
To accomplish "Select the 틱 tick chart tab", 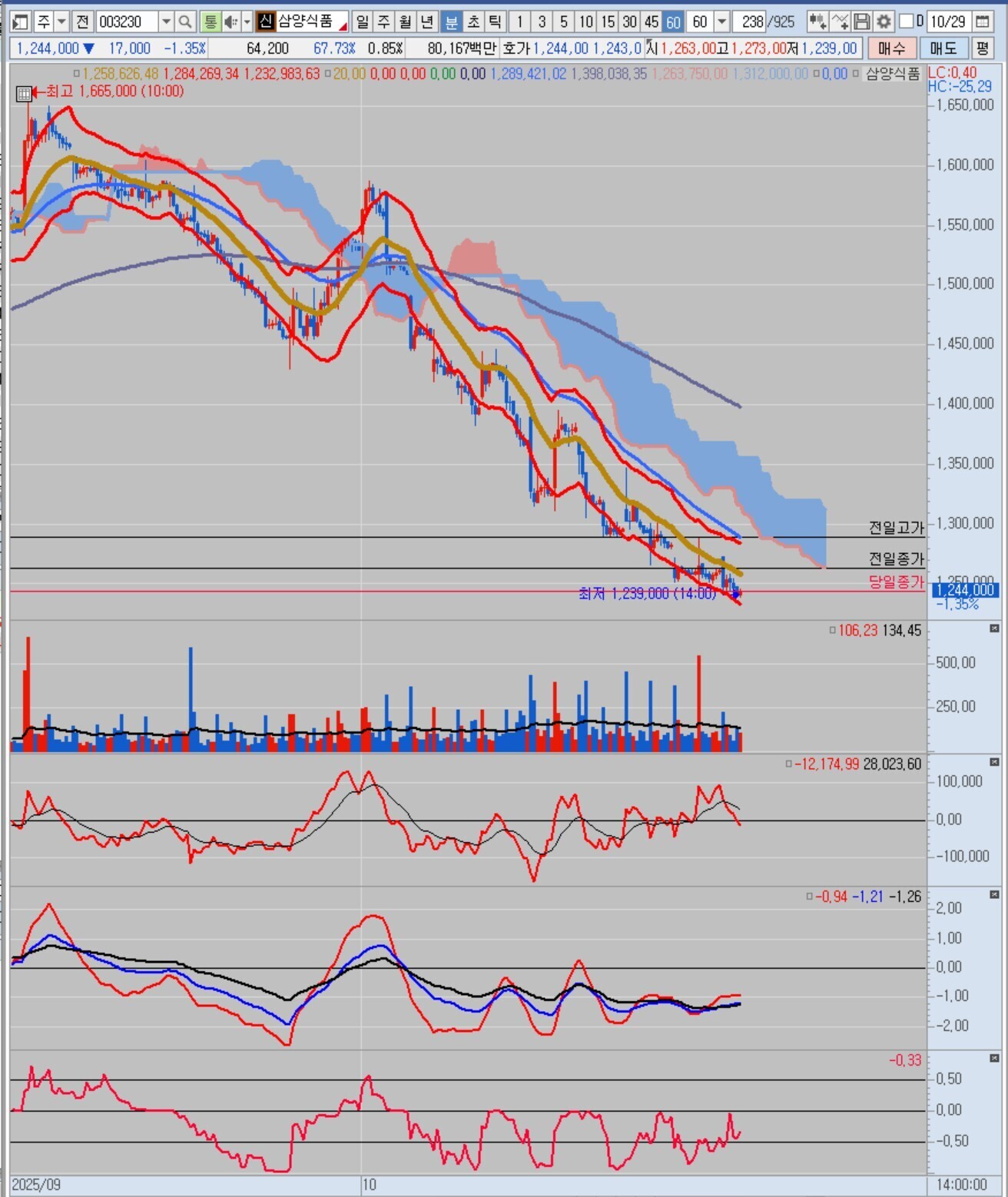I will [495, 22].
